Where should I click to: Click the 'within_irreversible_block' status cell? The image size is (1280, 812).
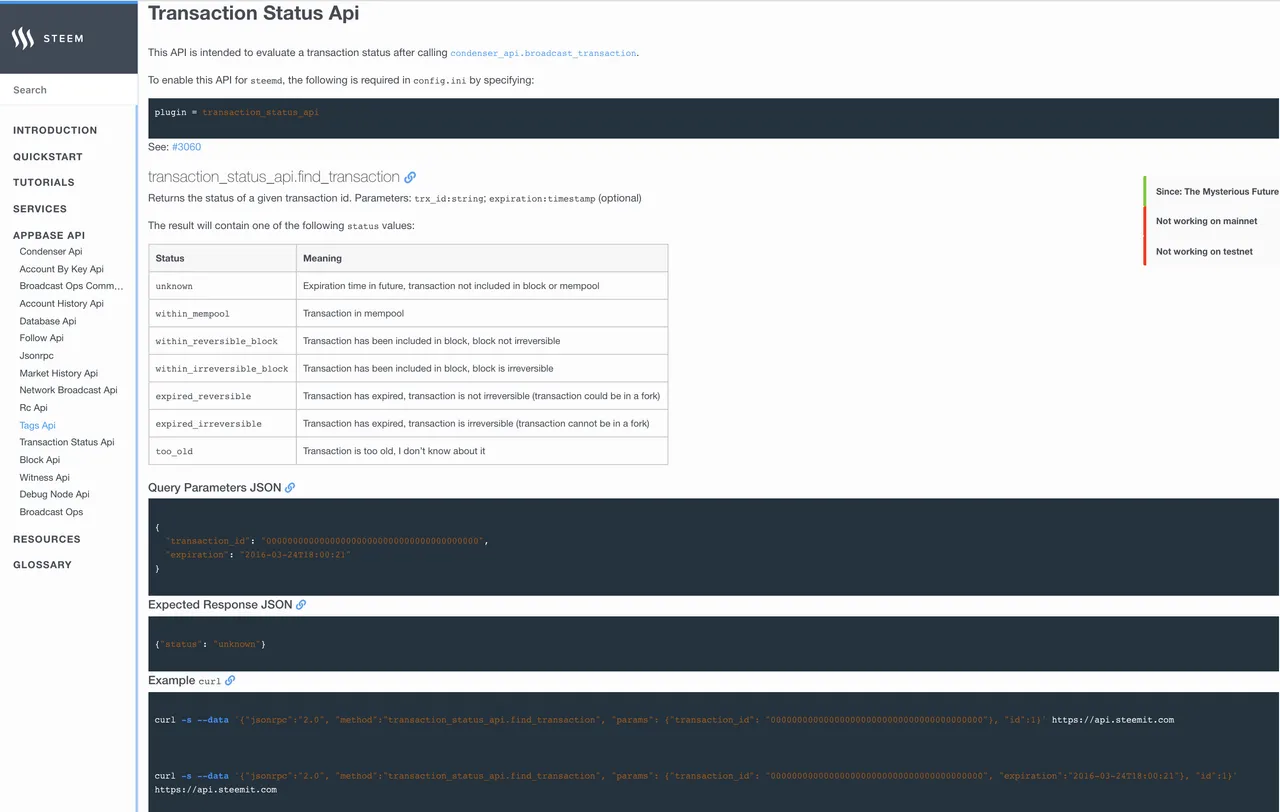tap(222, 368)
